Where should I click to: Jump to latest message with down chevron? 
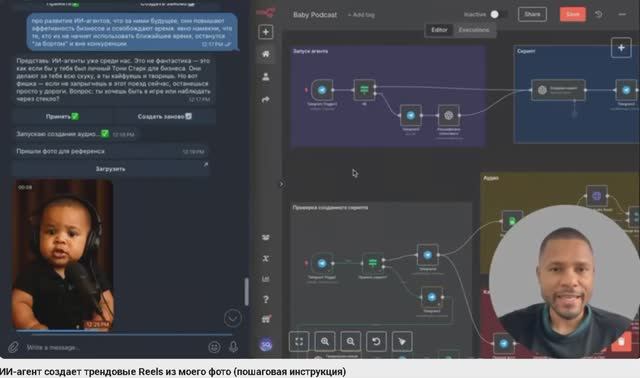tap(233, 318)
